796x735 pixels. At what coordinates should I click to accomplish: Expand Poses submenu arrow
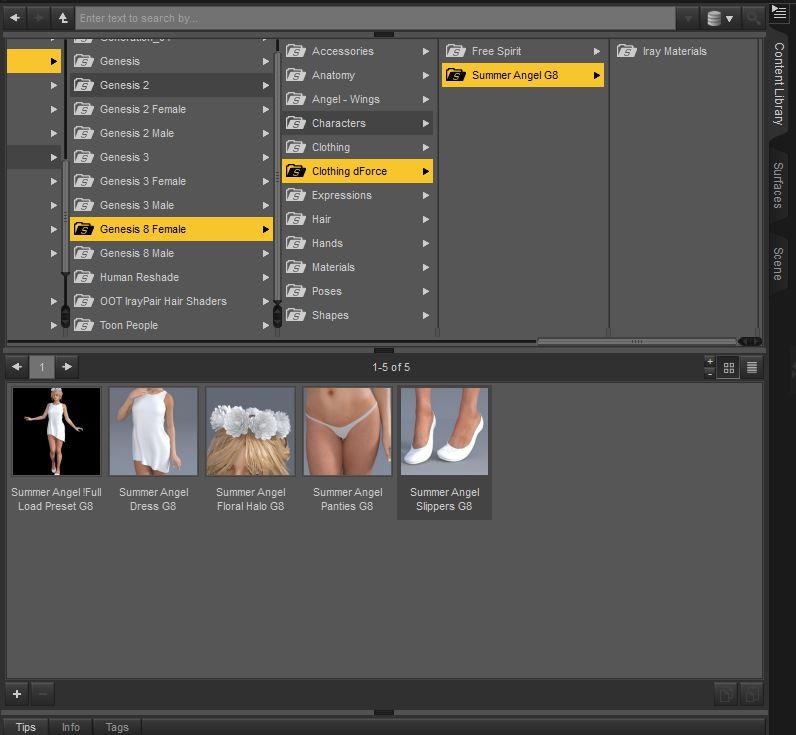[425, 291]
